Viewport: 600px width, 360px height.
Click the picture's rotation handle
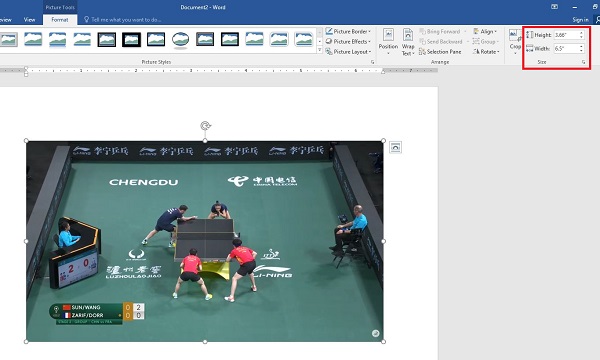(205, 125)
